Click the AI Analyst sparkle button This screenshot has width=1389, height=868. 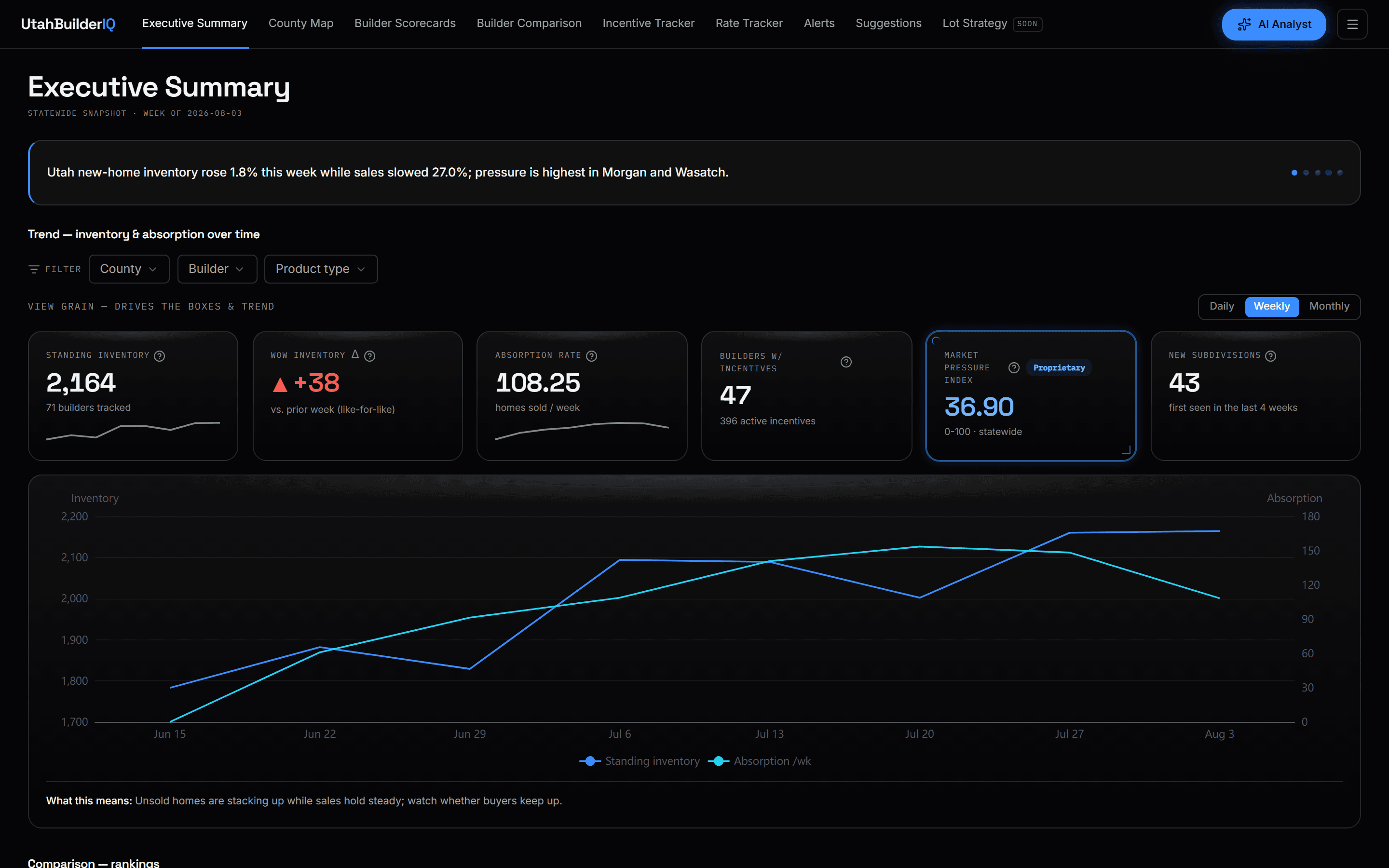tap(1274, 24)
